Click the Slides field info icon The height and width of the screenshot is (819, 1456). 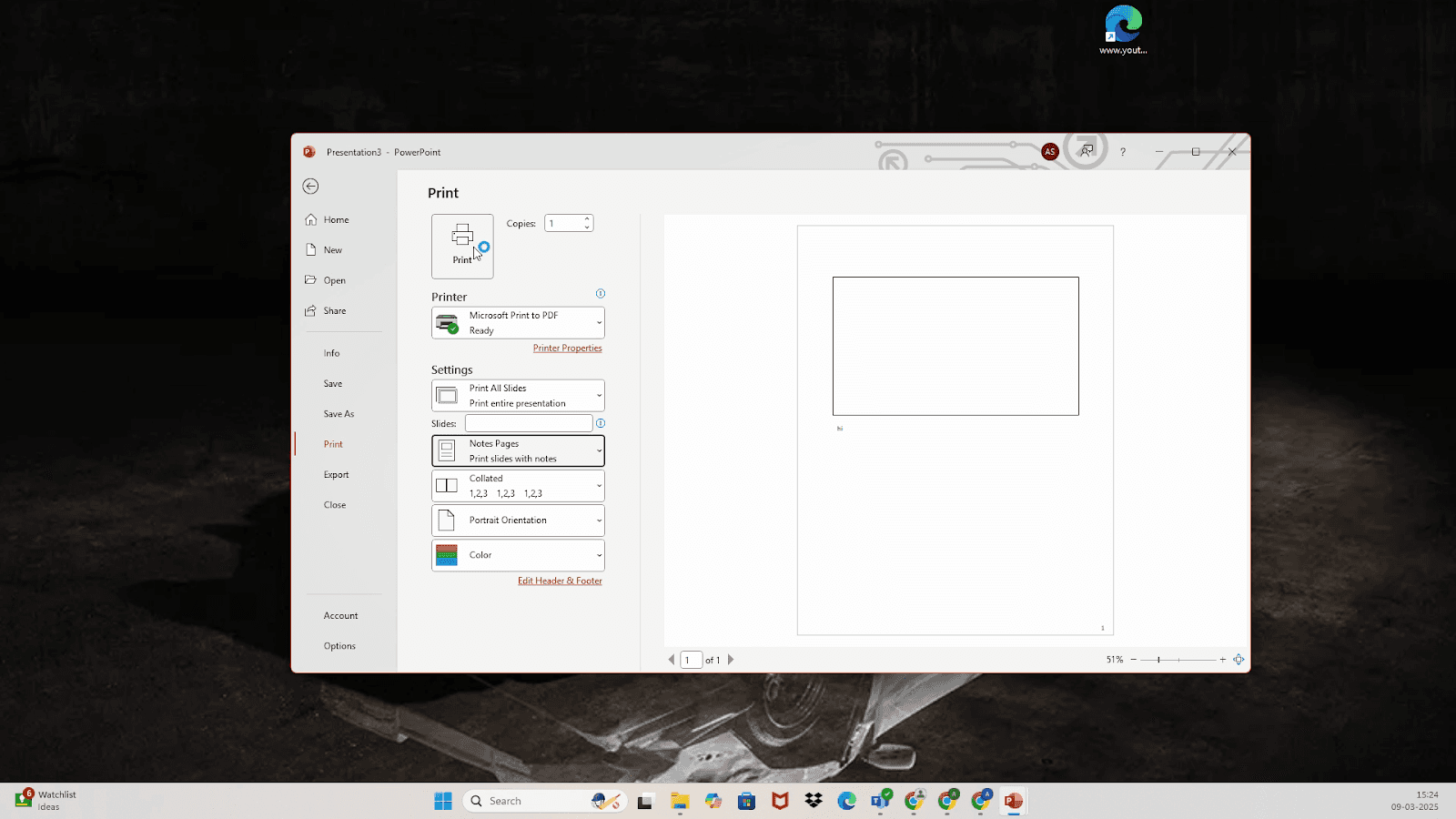pos(601,423)
